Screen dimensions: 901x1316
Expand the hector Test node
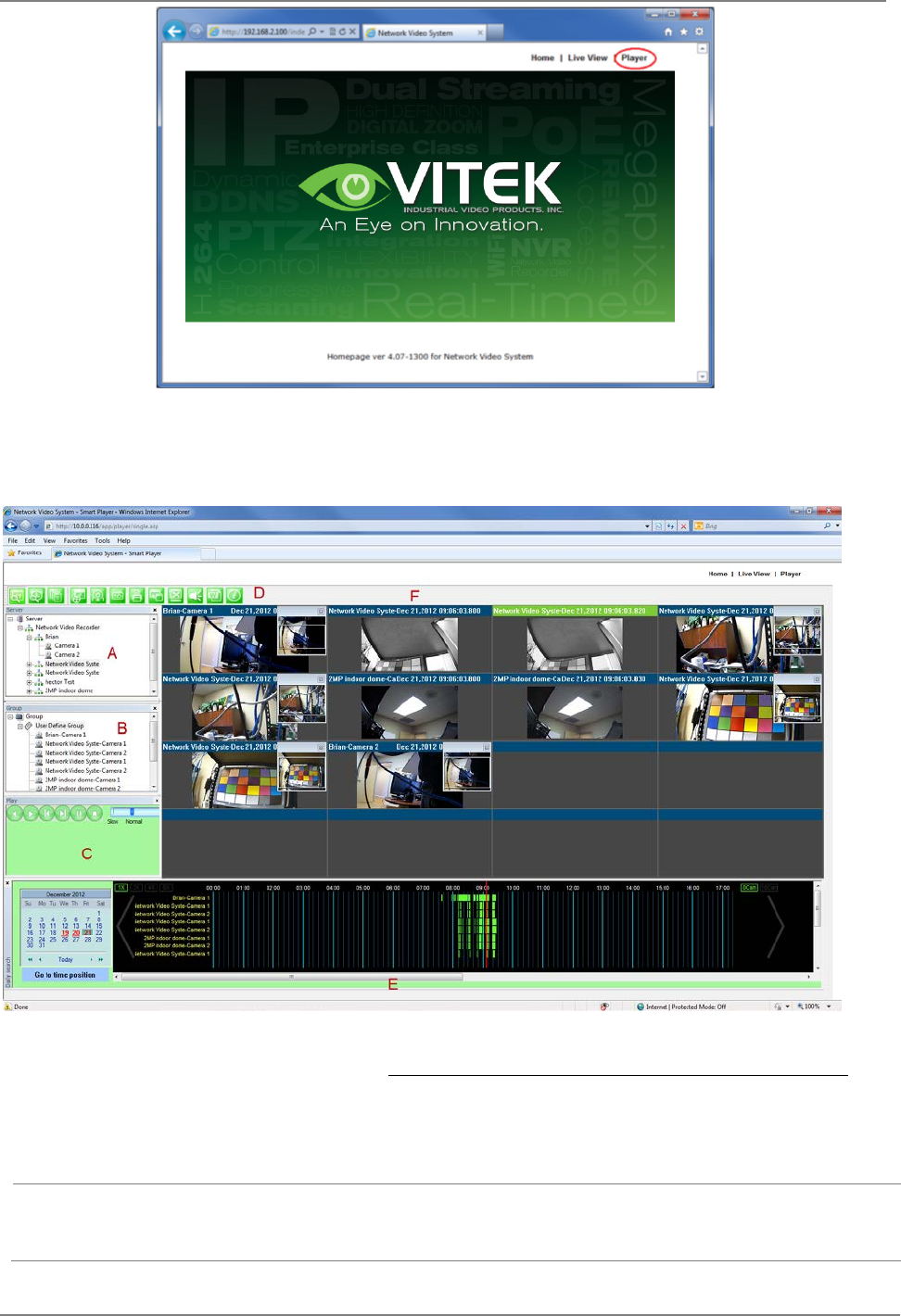[x=29, y=682]
